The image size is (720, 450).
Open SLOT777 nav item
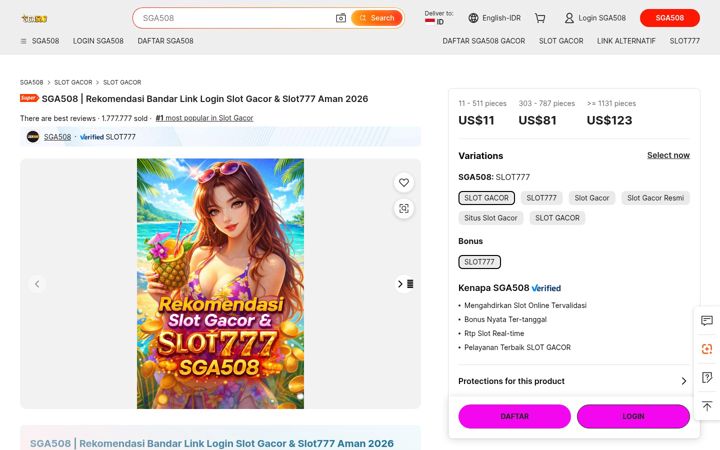(684, 41)
